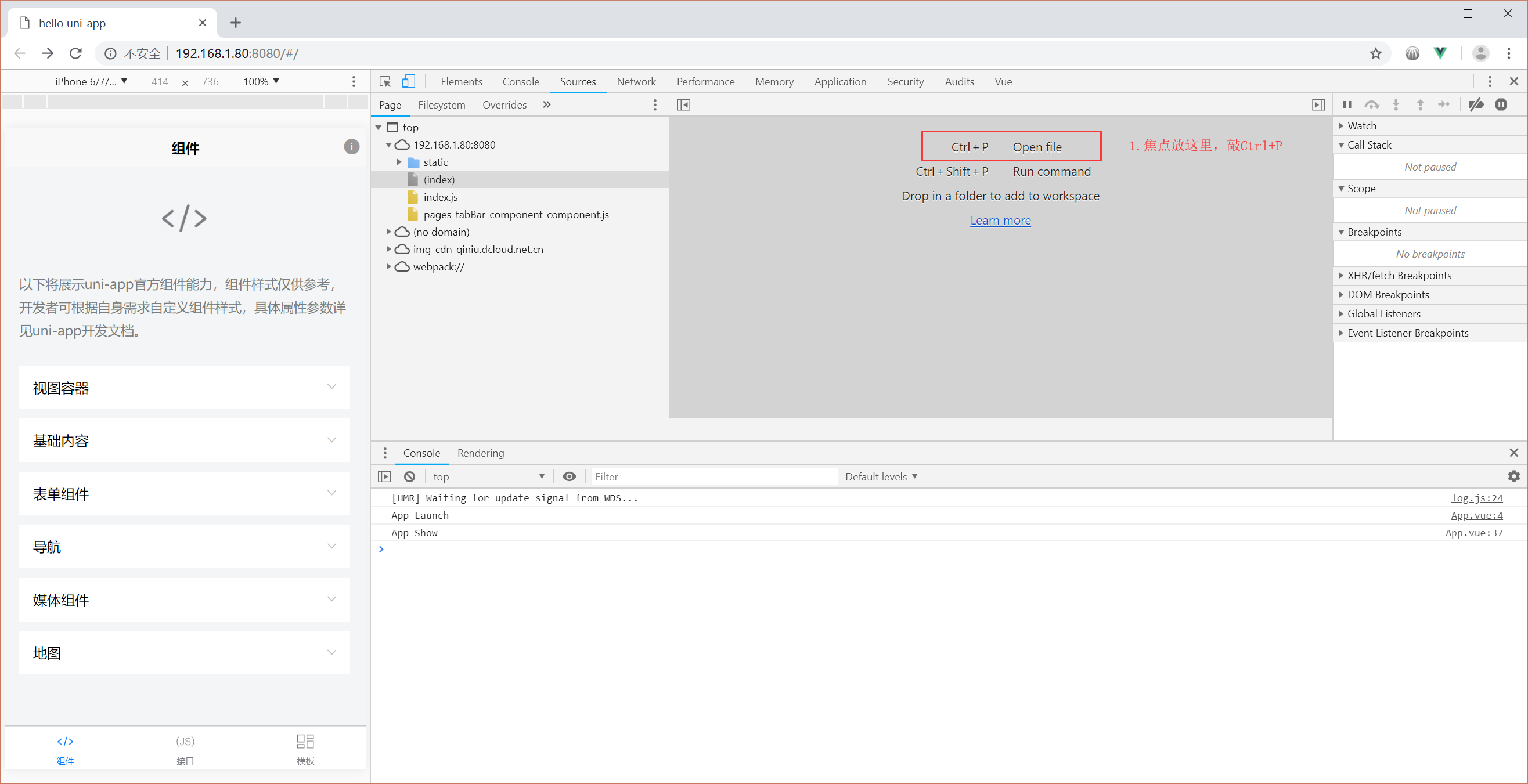Open the log.js:24 source link
The height and width of the screenshot is (784, 1528).
tap(1476, 497)
